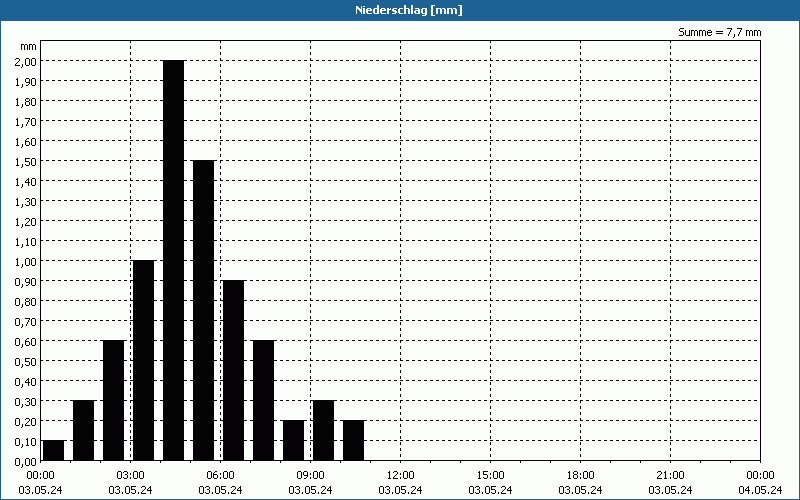Image resolution: width=800 pixels, height=500 pixels.
Task: Select the 0,70 y-axis label
Action: (27, 321)
